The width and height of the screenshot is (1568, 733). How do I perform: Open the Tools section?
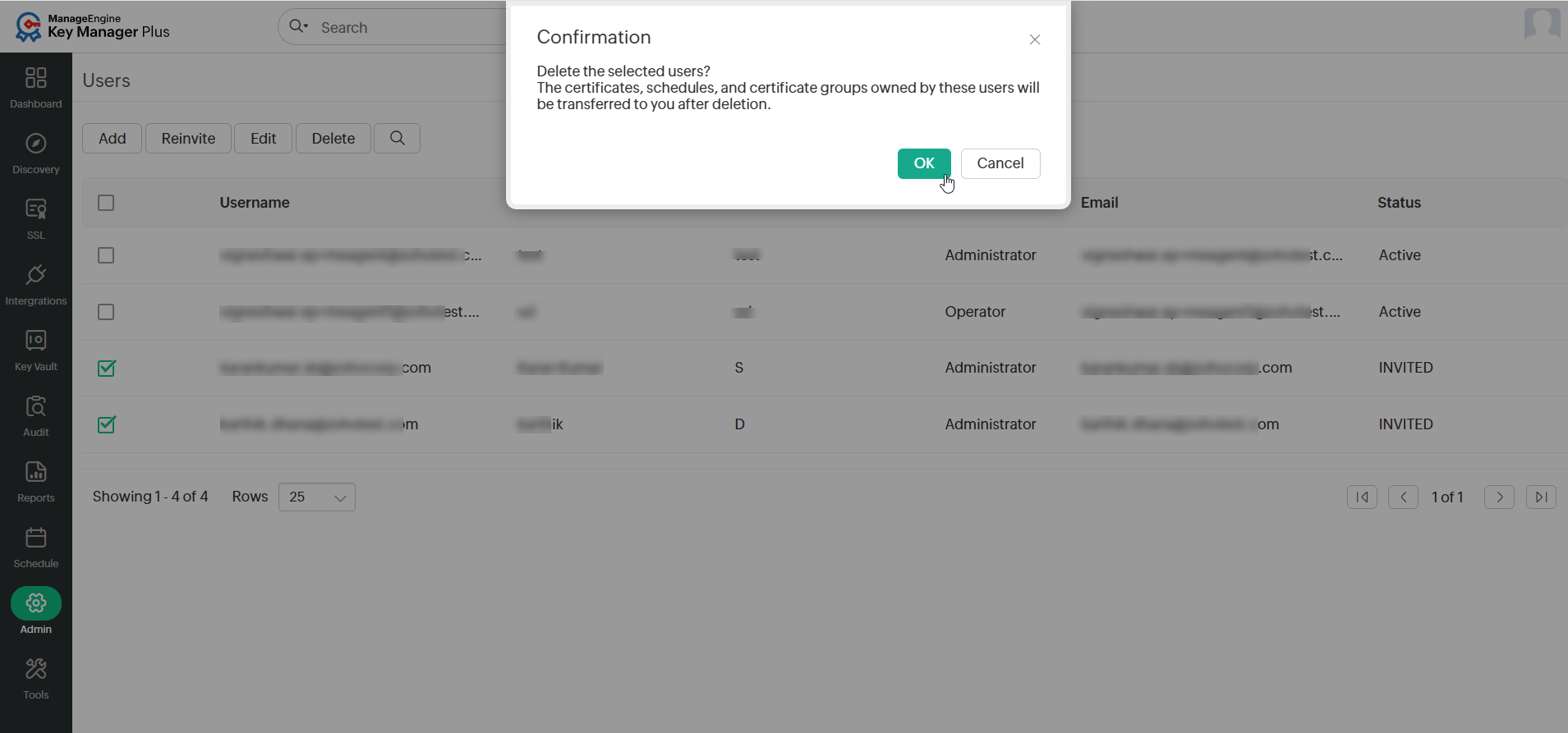36,678
